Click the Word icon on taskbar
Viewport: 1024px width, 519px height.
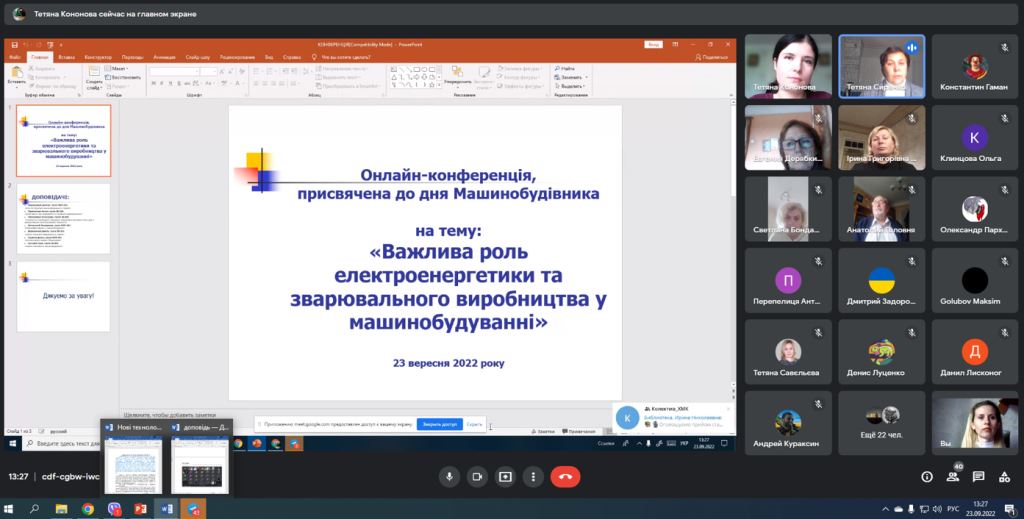[167, 509]
